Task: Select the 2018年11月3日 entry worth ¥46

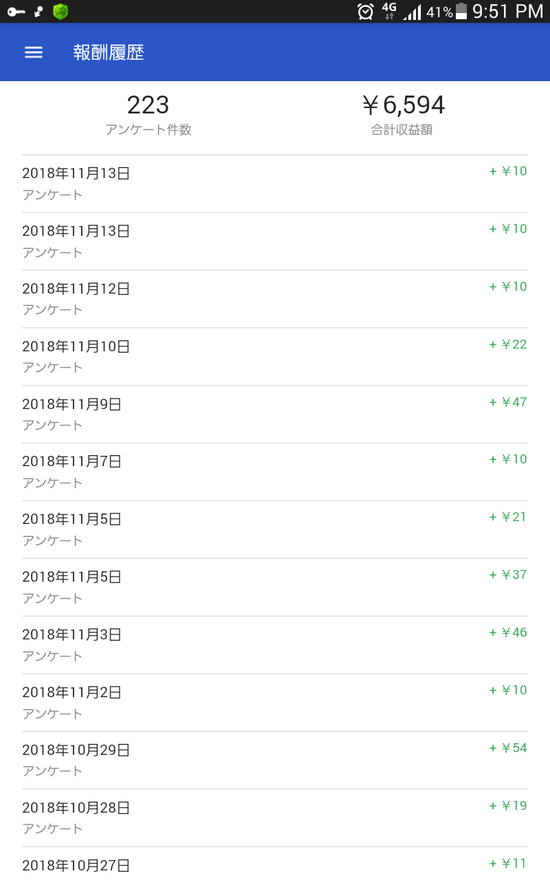Action: point(275,645)
